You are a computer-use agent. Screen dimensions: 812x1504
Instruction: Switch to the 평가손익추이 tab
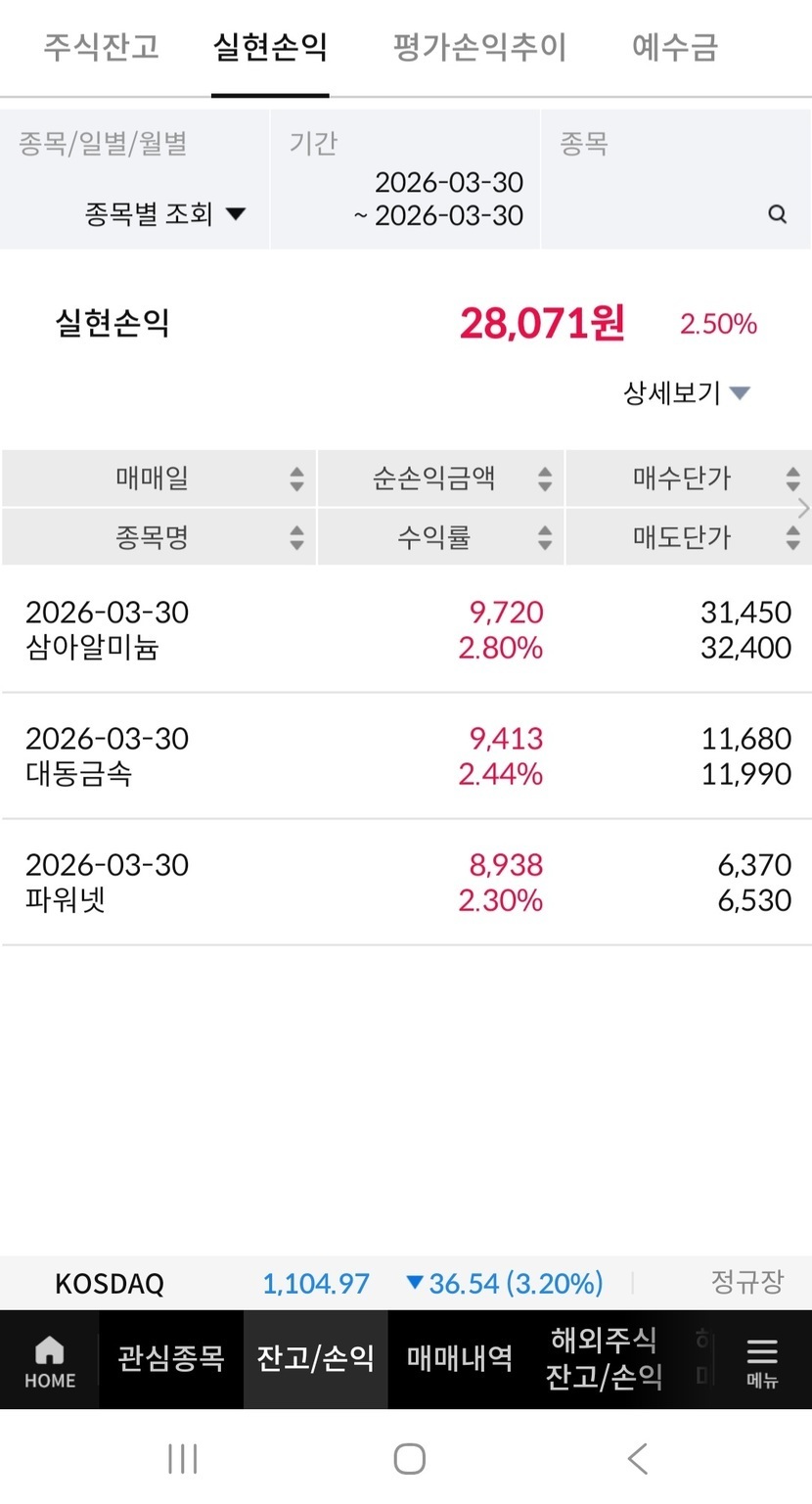click(479, 47)
